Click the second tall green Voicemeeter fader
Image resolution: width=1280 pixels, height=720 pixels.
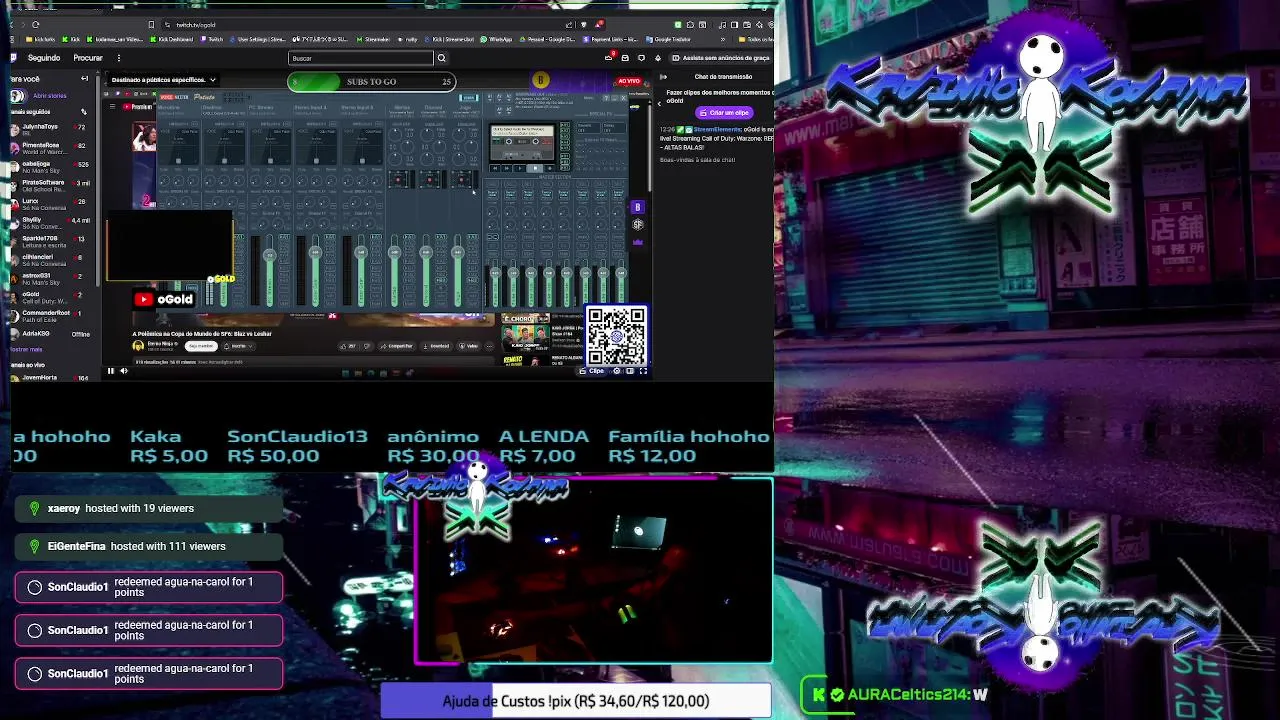pyautogui.click(x=315, y=270)
